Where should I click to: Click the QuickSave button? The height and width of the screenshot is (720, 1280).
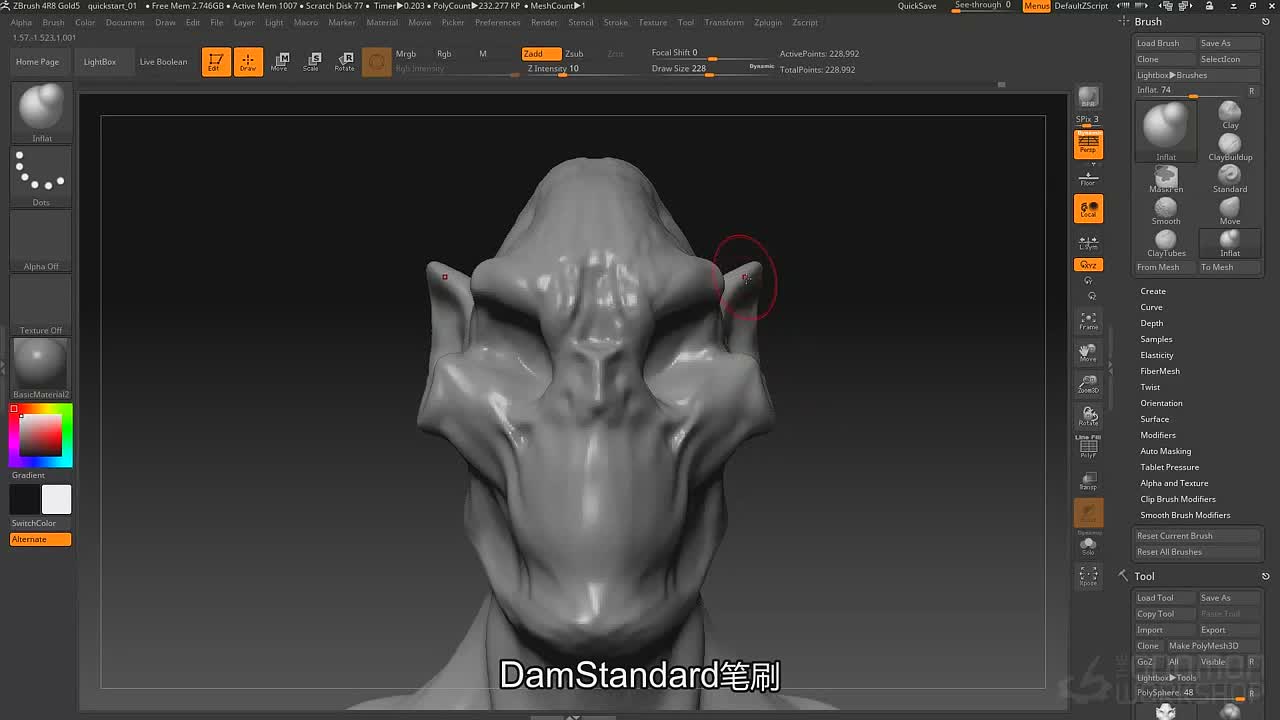point(917,6)
